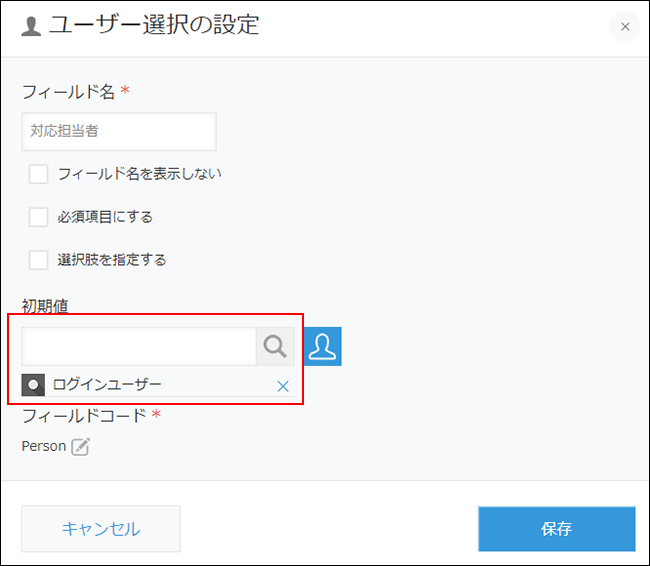Click the キャンセル button
The height and width of the screenshot is (566, 650).
tap(101, 529)
